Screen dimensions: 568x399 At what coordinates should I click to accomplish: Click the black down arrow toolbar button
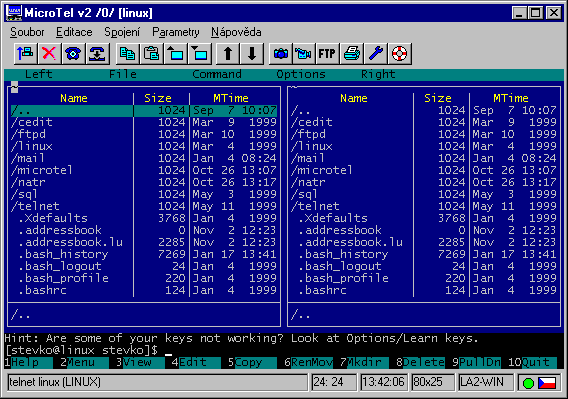click(252, 54)
